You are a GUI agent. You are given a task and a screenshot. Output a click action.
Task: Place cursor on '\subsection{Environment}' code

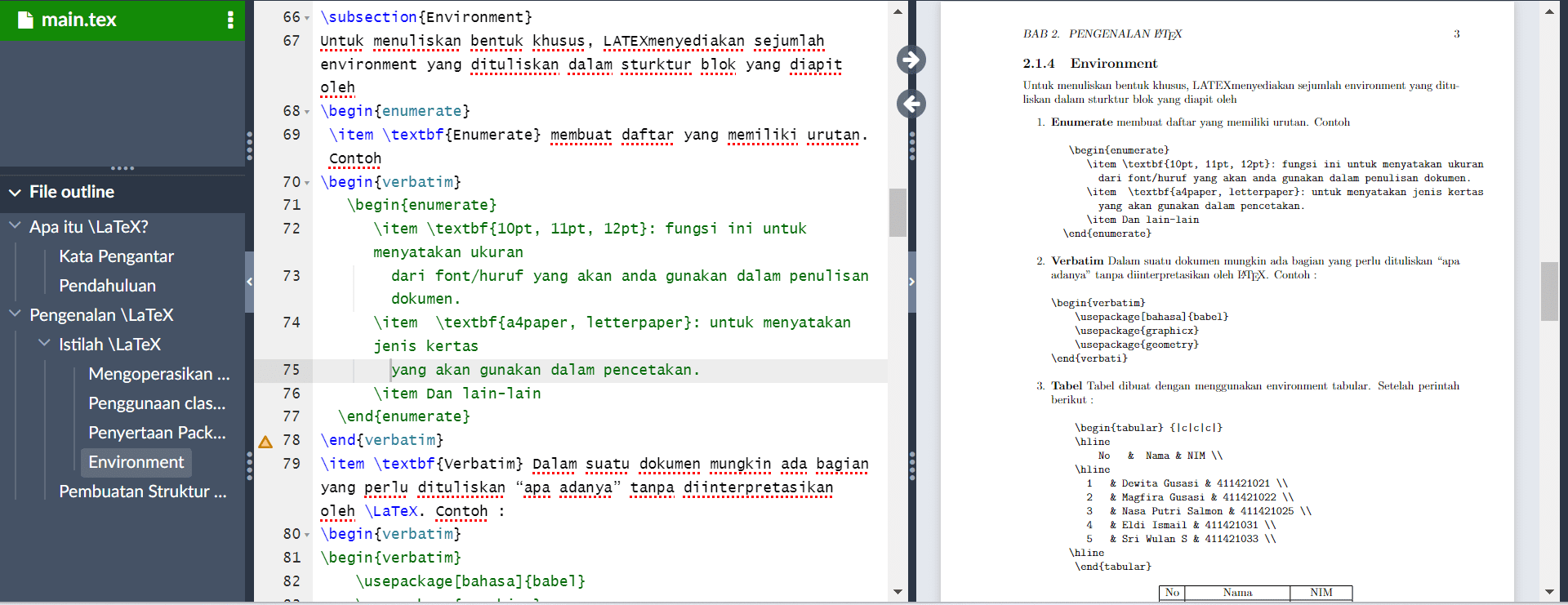coord(426,17)
